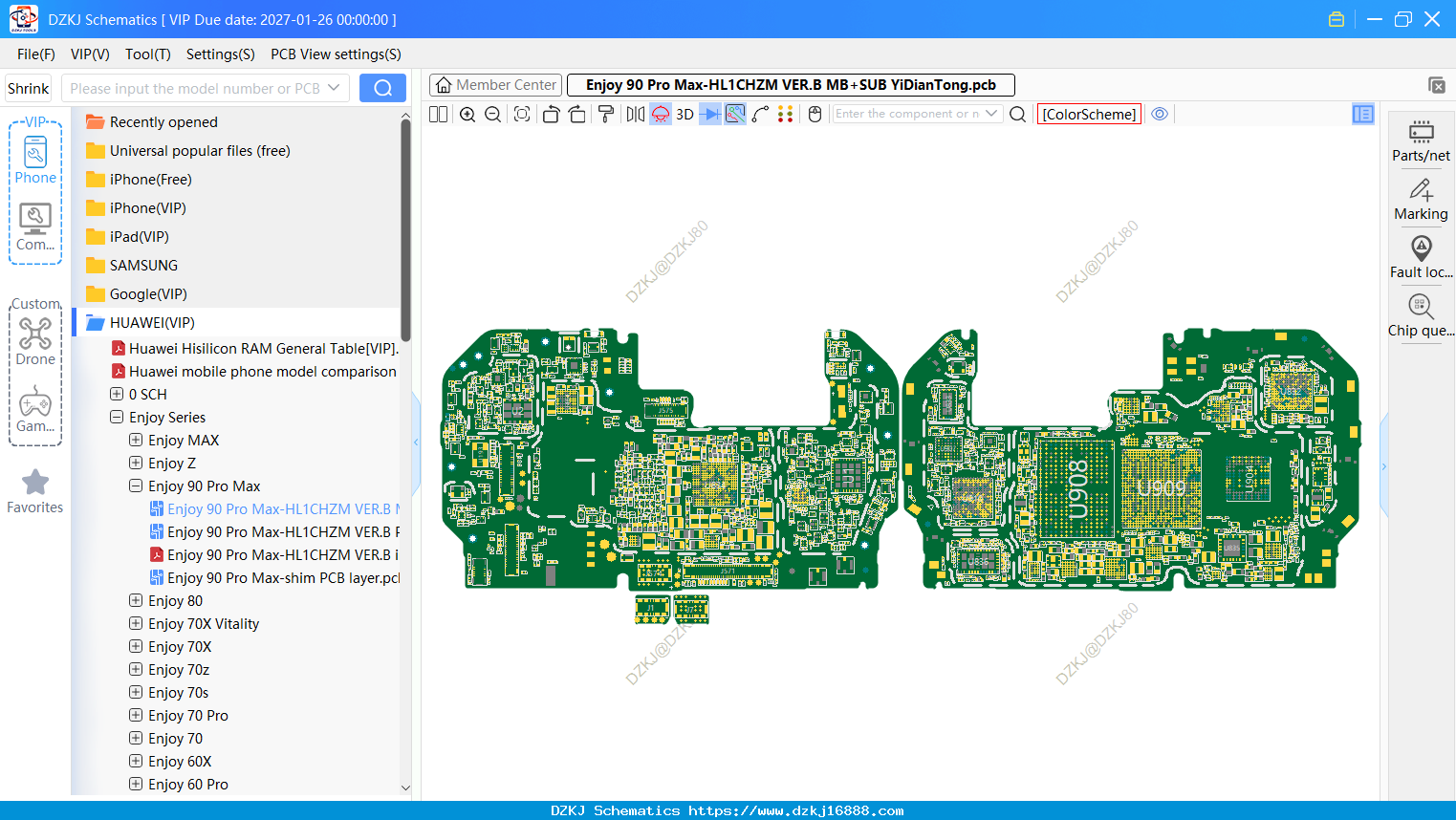Toggle the right side panel layout icon
This screenshot has width=1456, height=820.
[1363, 115]
